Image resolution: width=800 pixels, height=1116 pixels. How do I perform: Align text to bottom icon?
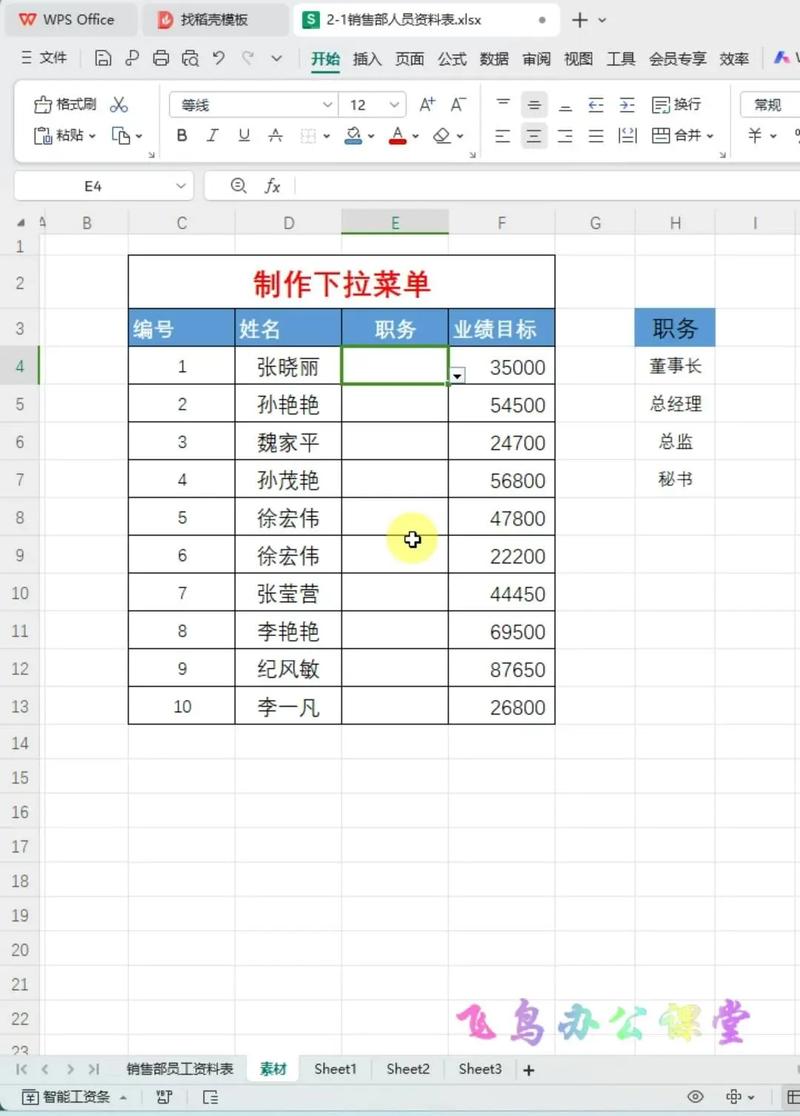pyautogui.click(x=565, y=105)
